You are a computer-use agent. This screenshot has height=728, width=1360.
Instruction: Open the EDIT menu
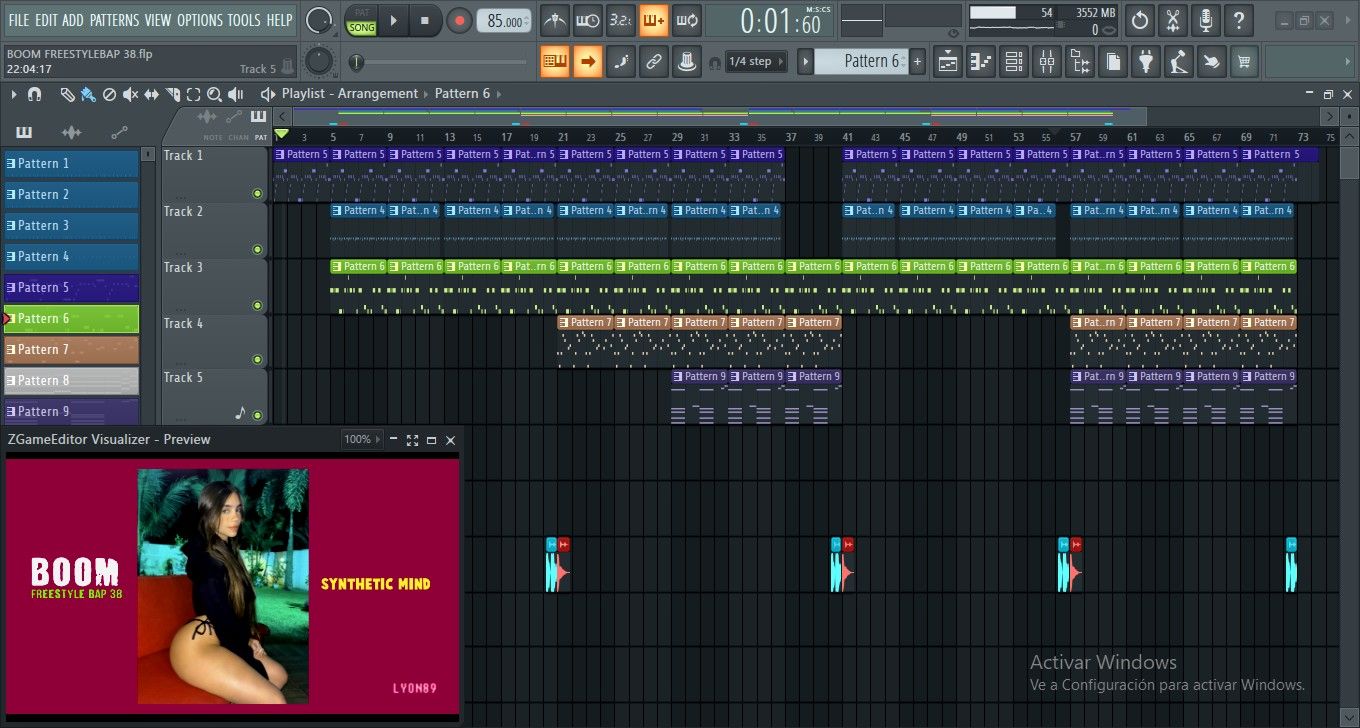(x=46, y=20)
